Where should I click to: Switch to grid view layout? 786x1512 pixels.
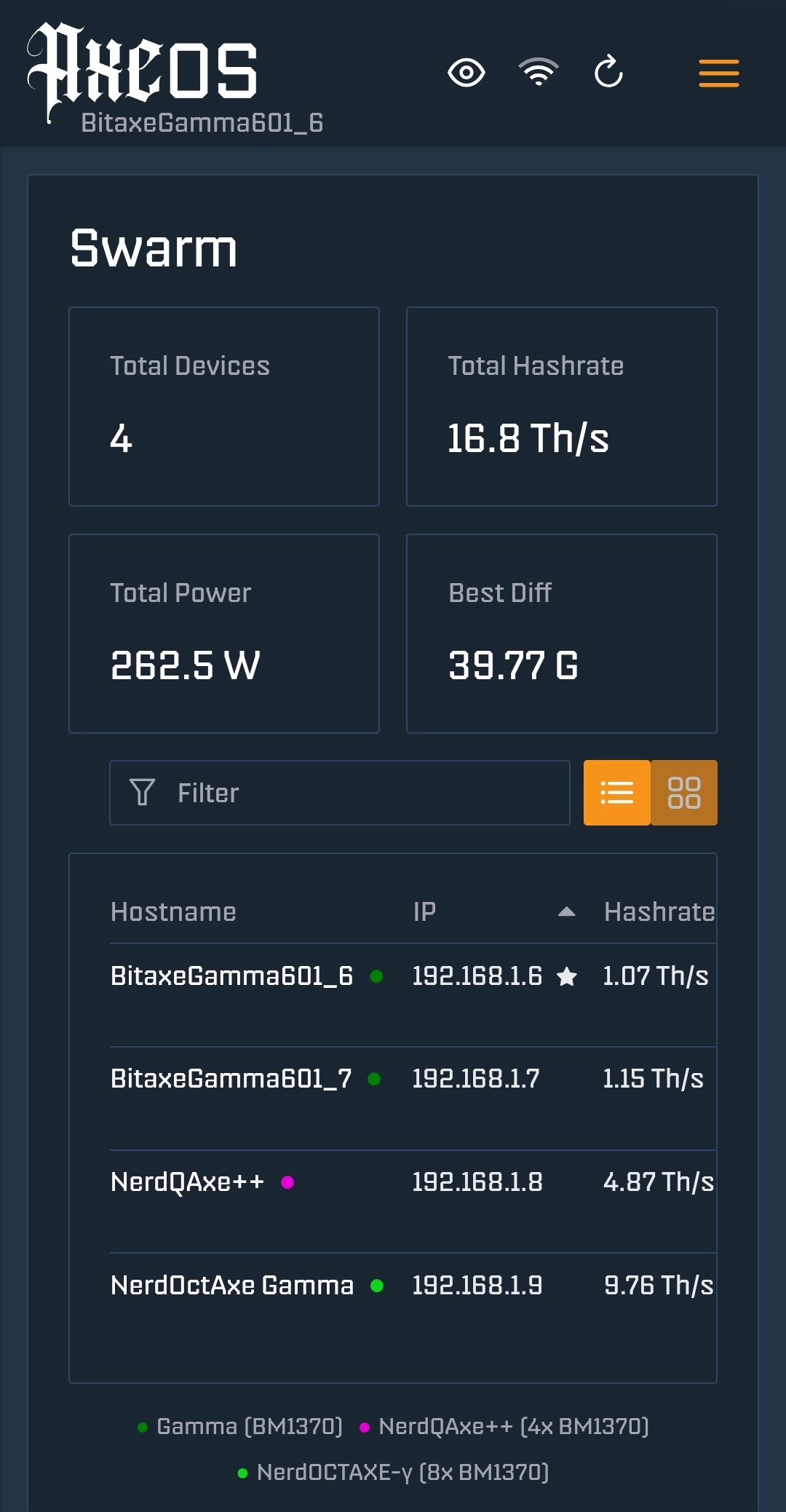684,793
